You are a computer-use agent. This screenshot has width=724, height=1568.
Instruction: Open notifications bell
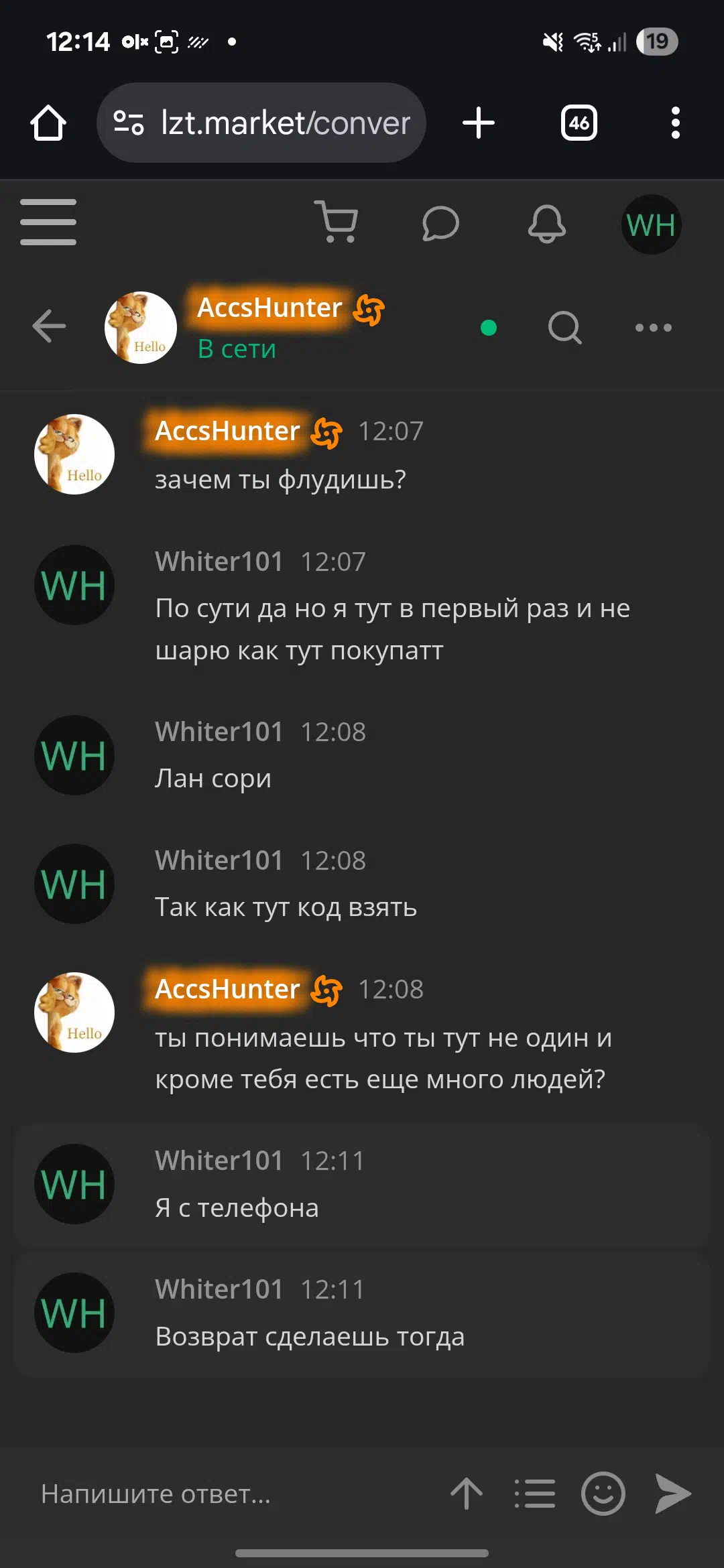[546, 223]
